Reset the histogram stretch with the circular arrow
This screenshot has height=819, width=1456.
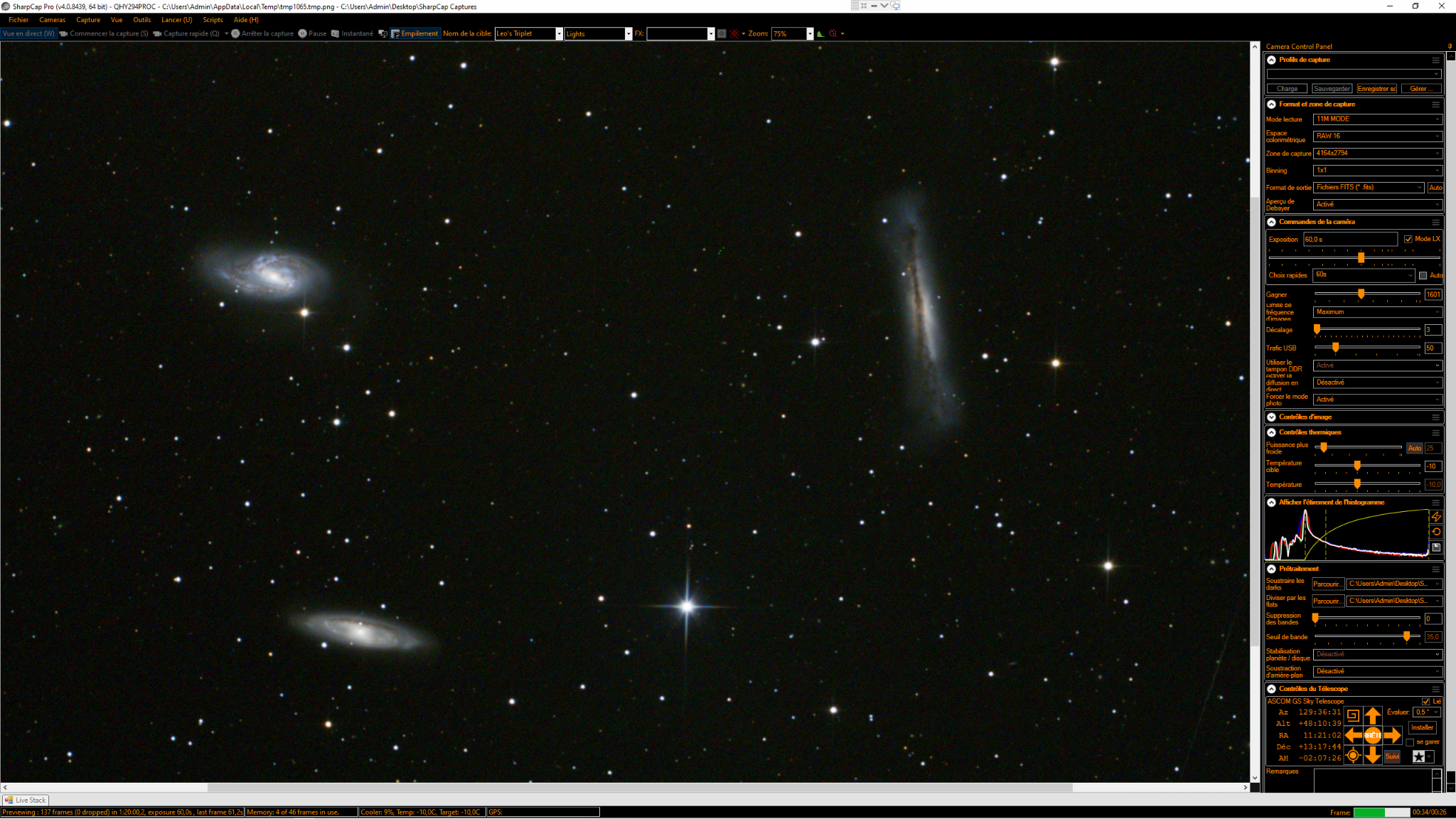(1436, 532)
